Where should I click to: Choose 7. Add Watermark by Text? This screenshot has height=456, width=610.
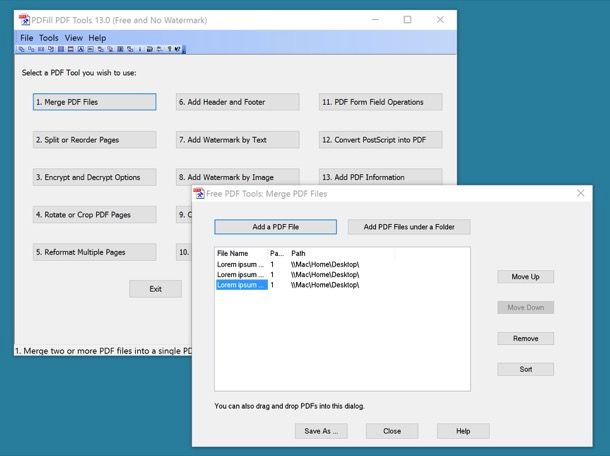click(238, 140)
